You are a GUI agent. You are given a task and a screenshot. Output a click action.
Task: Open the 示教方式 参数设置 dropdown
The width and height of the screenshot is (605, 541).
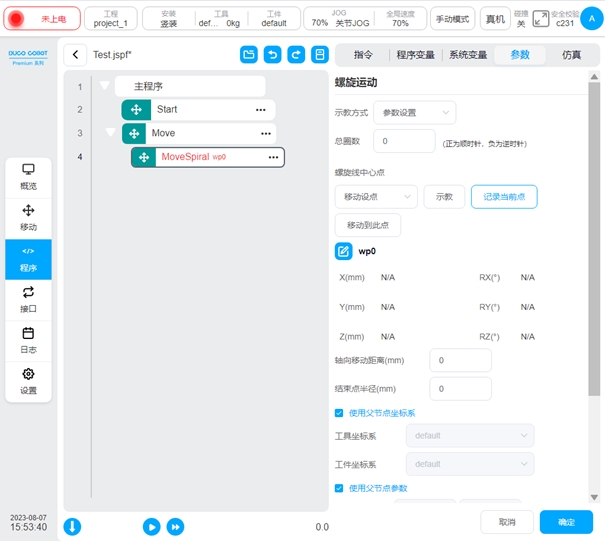point(414,113)
